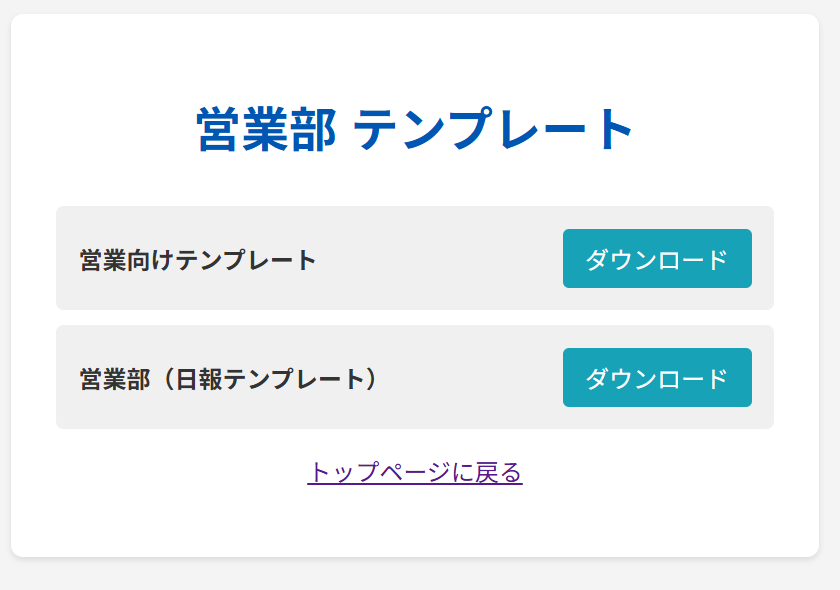Viewport: 840px width, 590px height.
Task: Get the daily report template via the teal button
Action: pos(657,377)
